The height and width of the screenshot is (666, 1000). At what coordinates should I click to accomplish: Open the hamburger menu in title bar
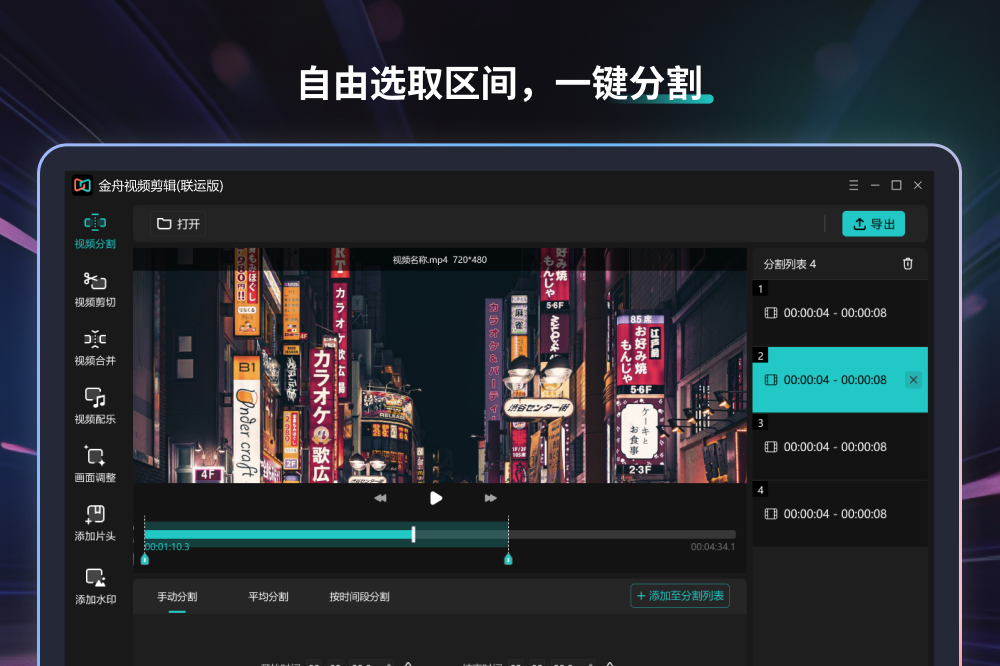click(853, 185)
